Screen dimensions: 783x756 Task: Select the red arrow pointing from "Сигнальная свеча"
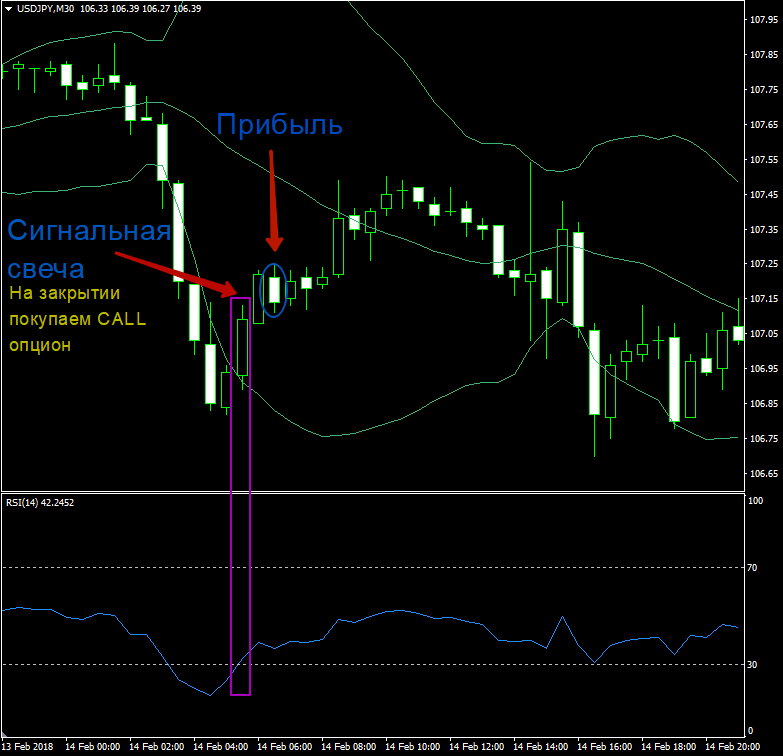[x=180, y=274]
